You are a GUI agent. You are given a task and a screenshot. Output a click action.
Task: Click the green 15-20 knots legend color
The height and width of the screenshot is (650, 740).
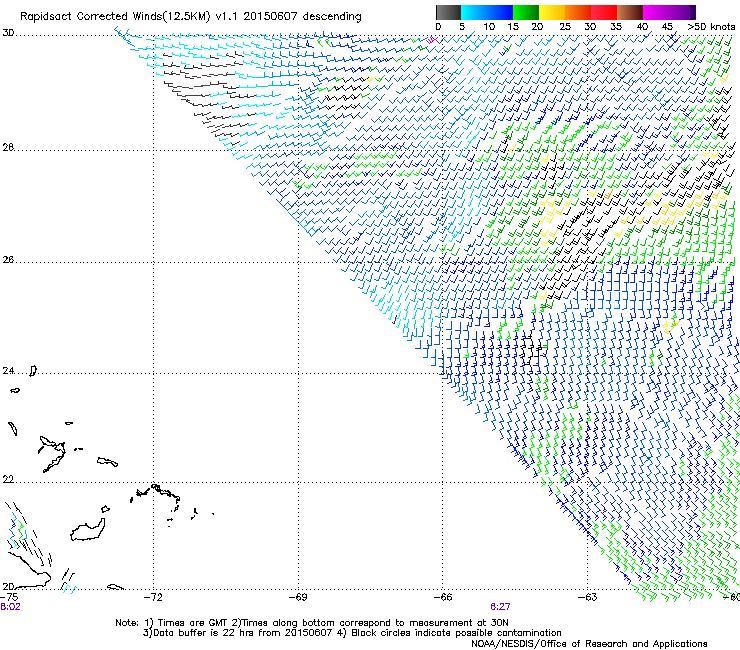click(x=526, y=12)
